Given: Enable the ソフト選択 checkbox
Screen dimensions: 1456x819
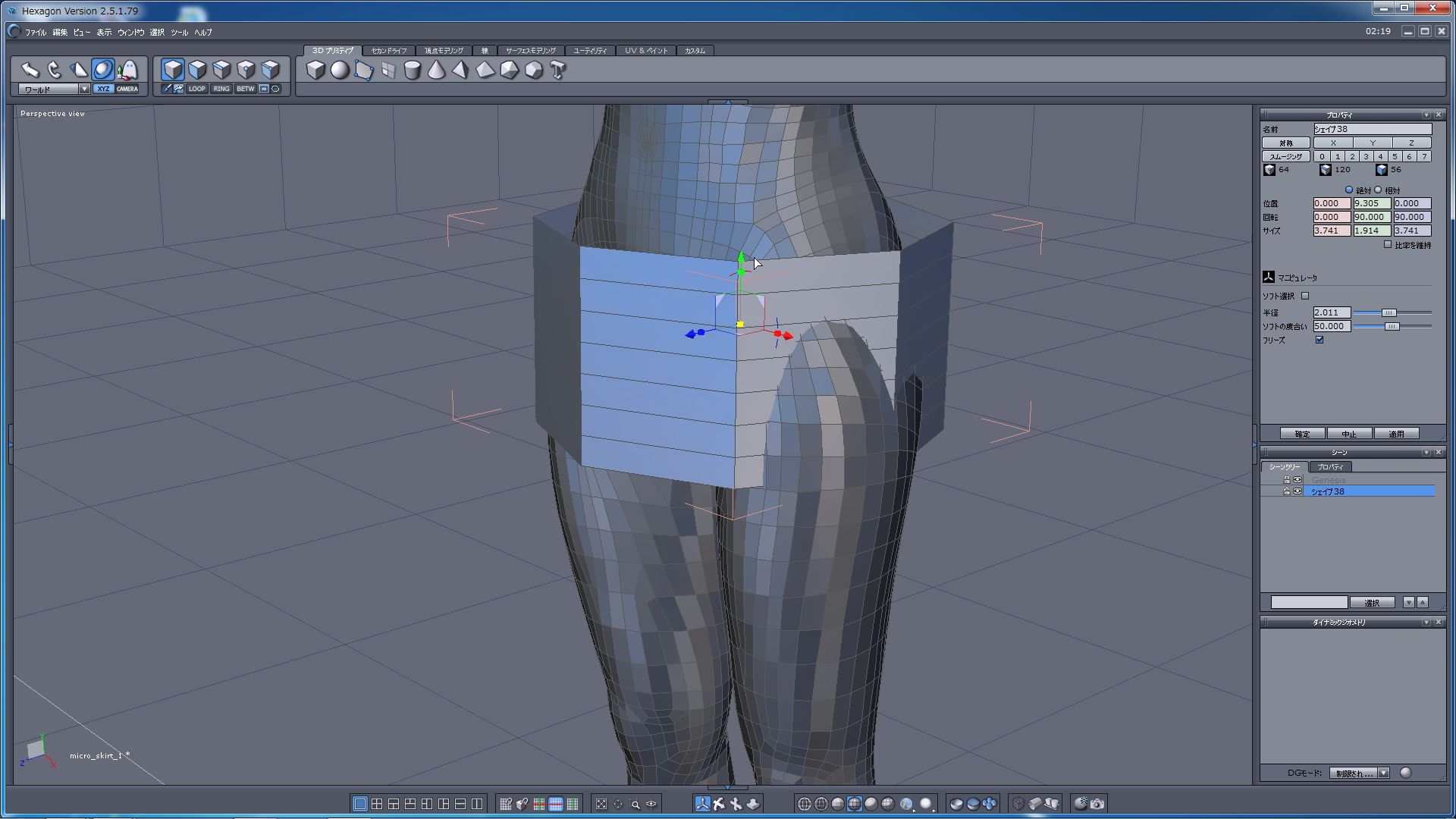Looking at the screenshot, I should click(x=1305, y=296).
